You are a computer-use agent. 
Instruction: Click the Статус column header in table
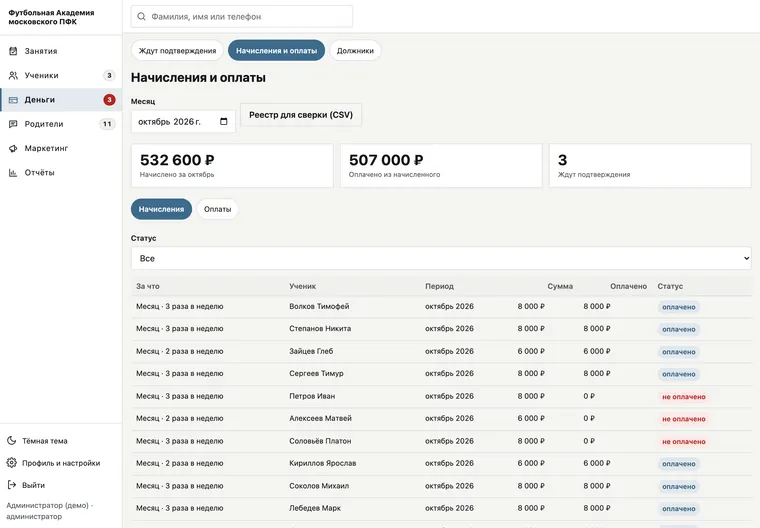(x=670, y=286)
